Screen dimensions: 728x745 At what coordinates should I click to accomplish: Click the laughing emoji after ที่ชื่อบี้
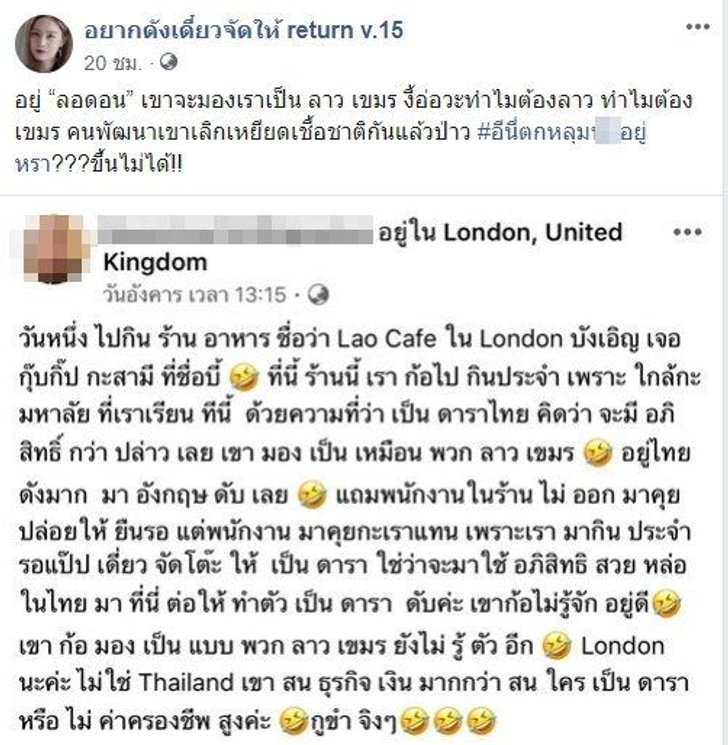click(244, 377)
